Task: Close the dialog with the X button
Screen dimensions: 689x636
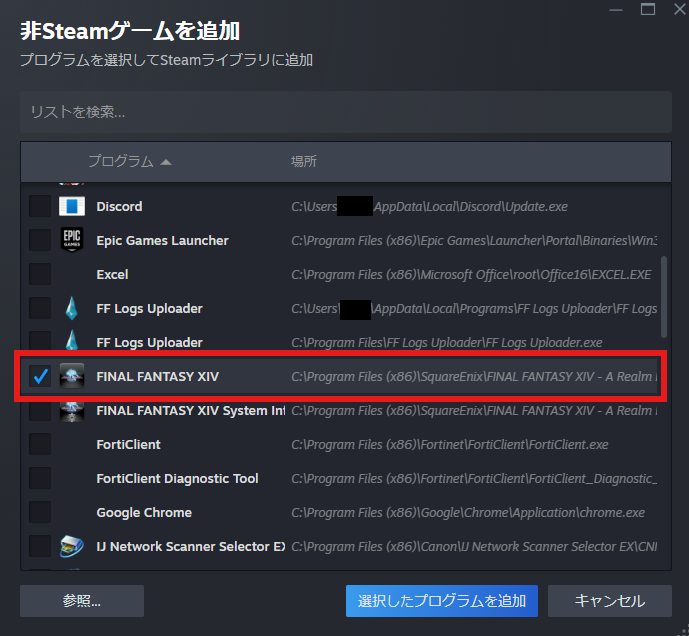Action: point(680,9)
